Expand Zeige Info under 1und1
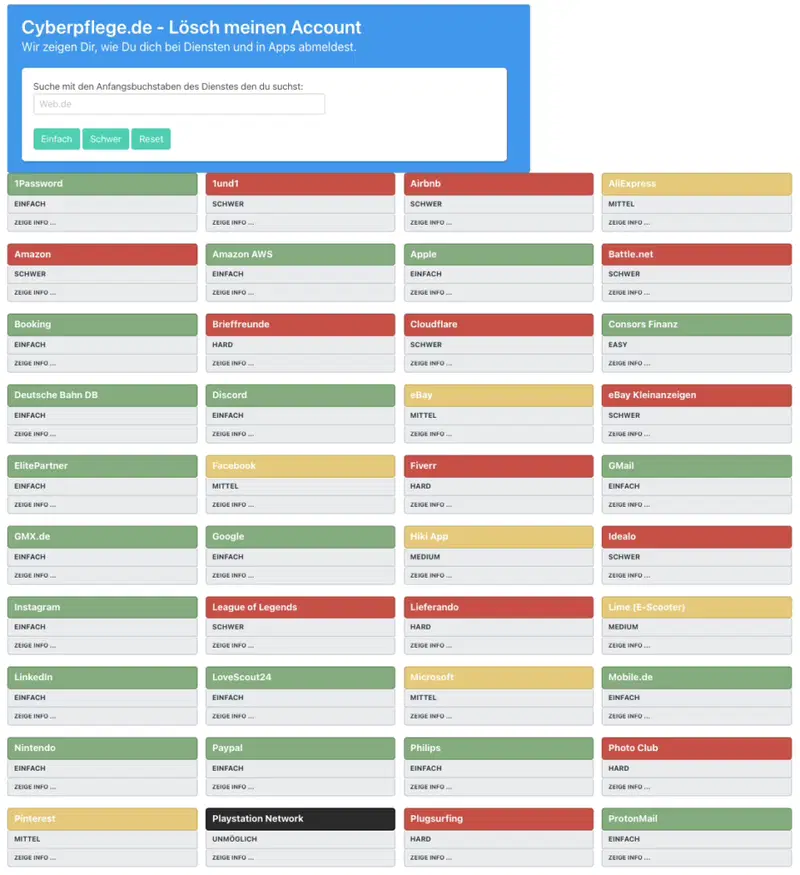The width and height of the screenshot is (800, 875). pos(300,223)
